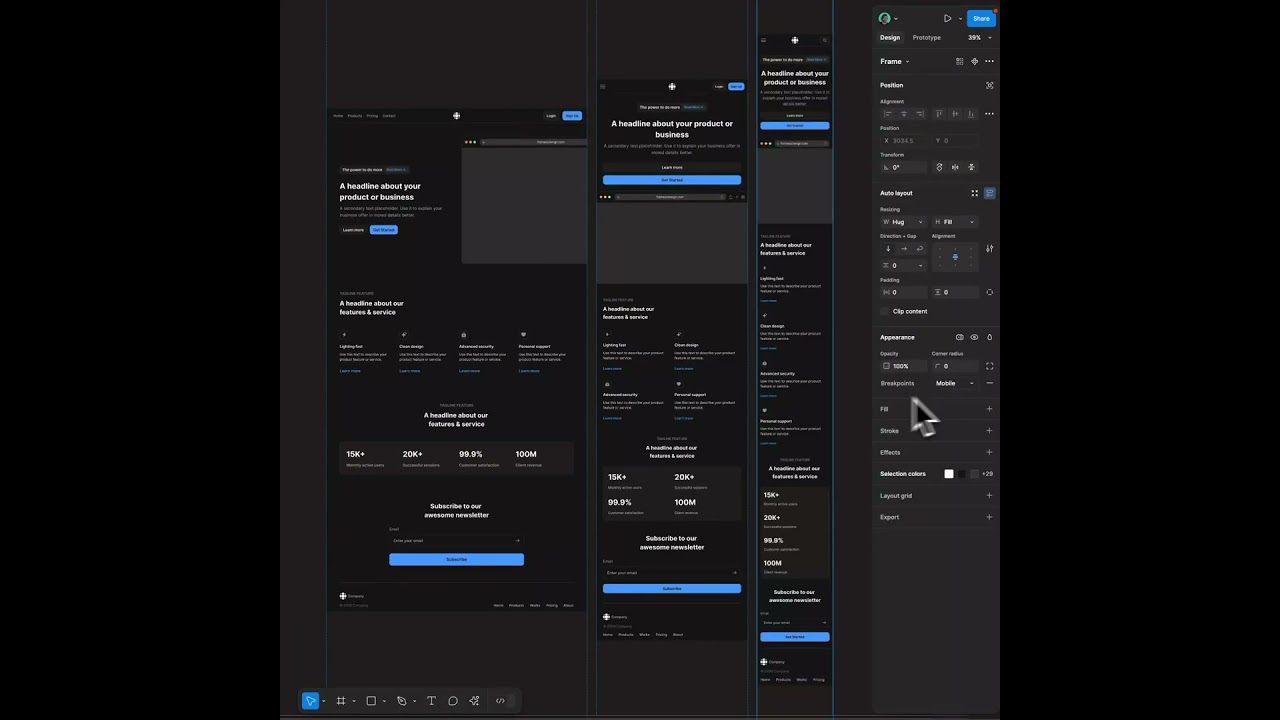Open the Breakpoints Mobile dropdown
This screenshot has width=1280, height=720.
(x=955, y=383)
